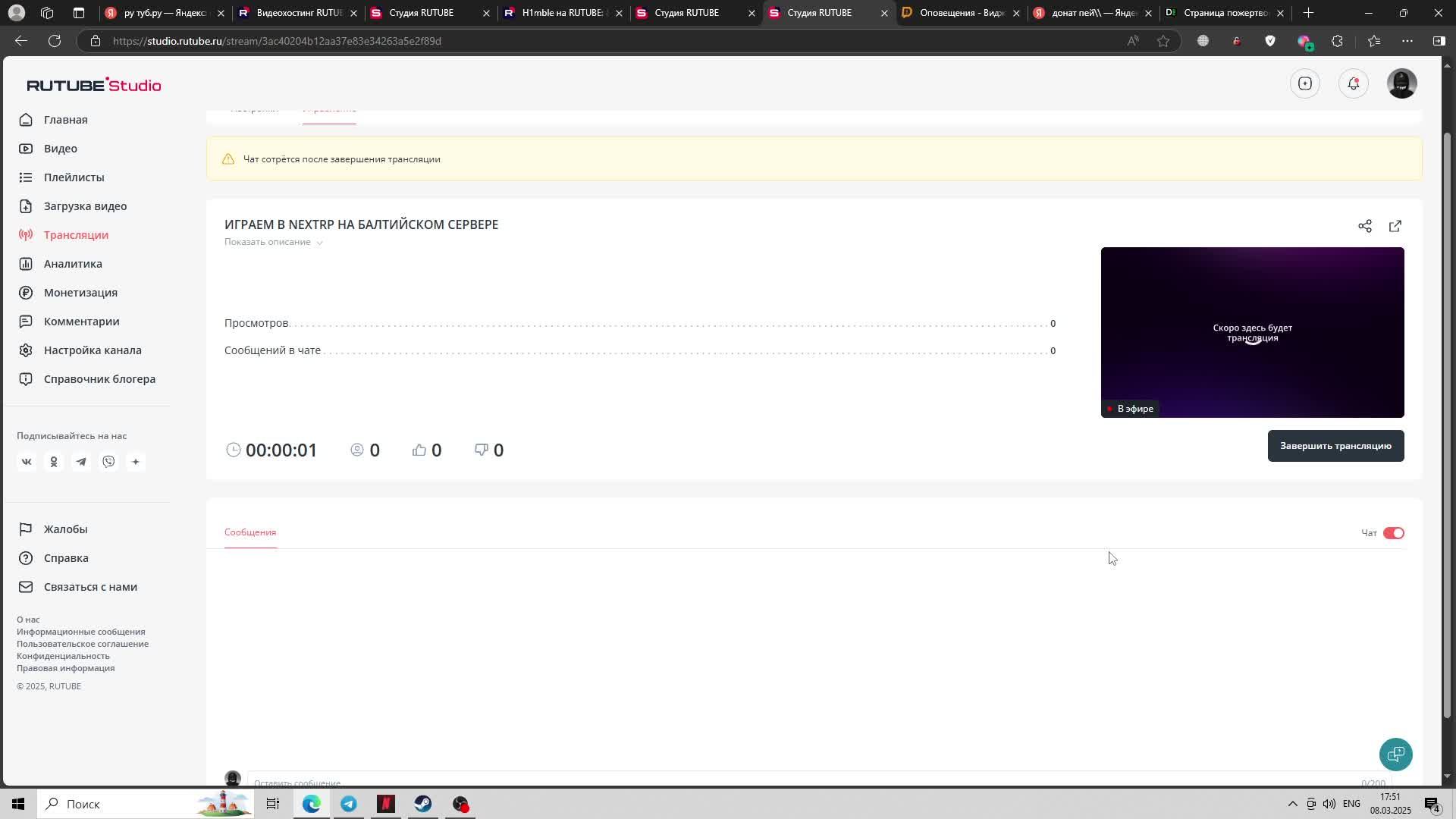Open Плейлисты section

pos(74,177)
